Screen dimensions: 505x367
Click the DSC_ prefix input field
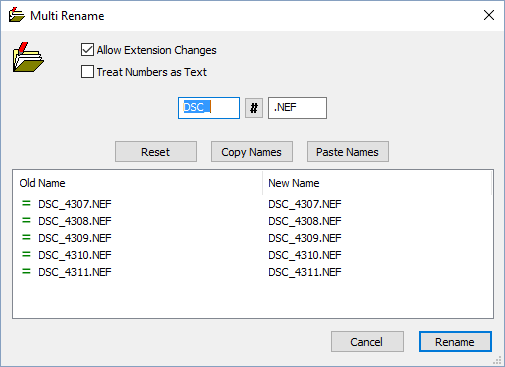[x=209, y=108]
